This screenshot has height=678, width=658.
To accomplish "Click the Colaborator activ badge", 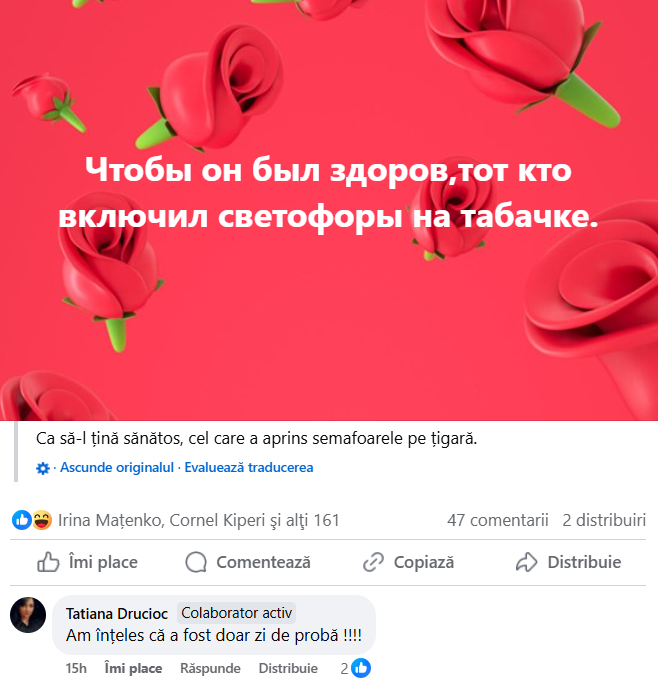I will pos(236,613).
